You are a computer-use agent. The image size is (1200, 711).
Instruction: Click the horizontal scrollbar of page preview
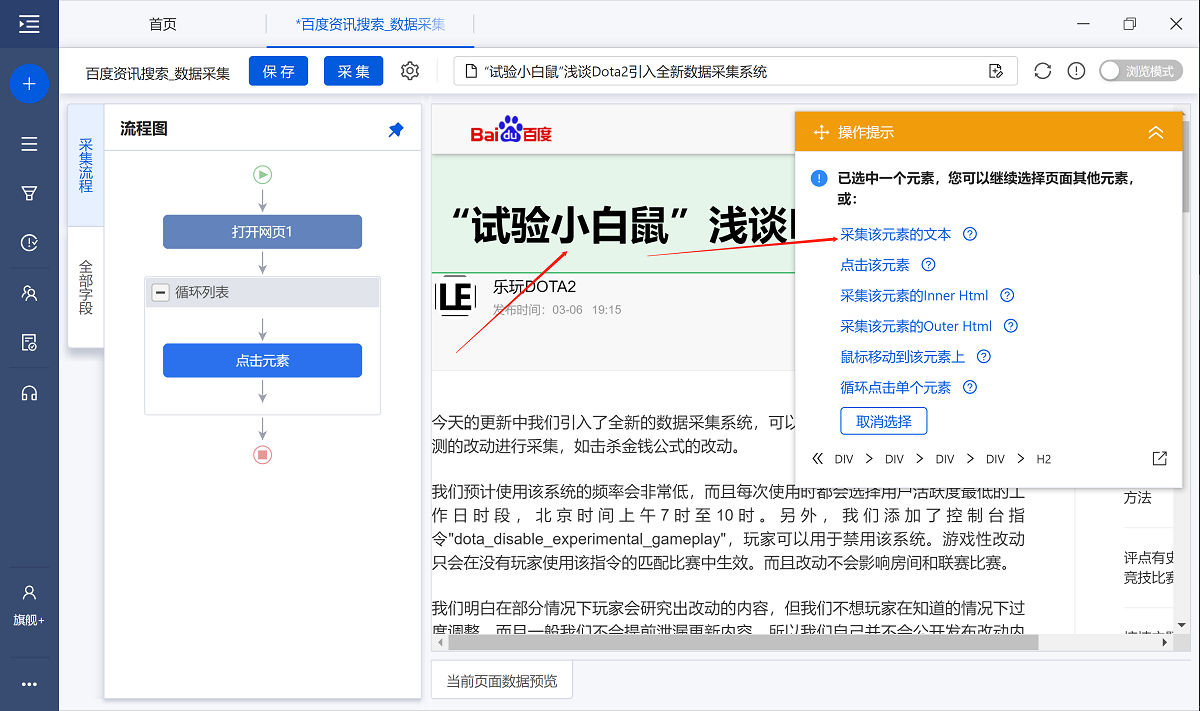(743, 642)
